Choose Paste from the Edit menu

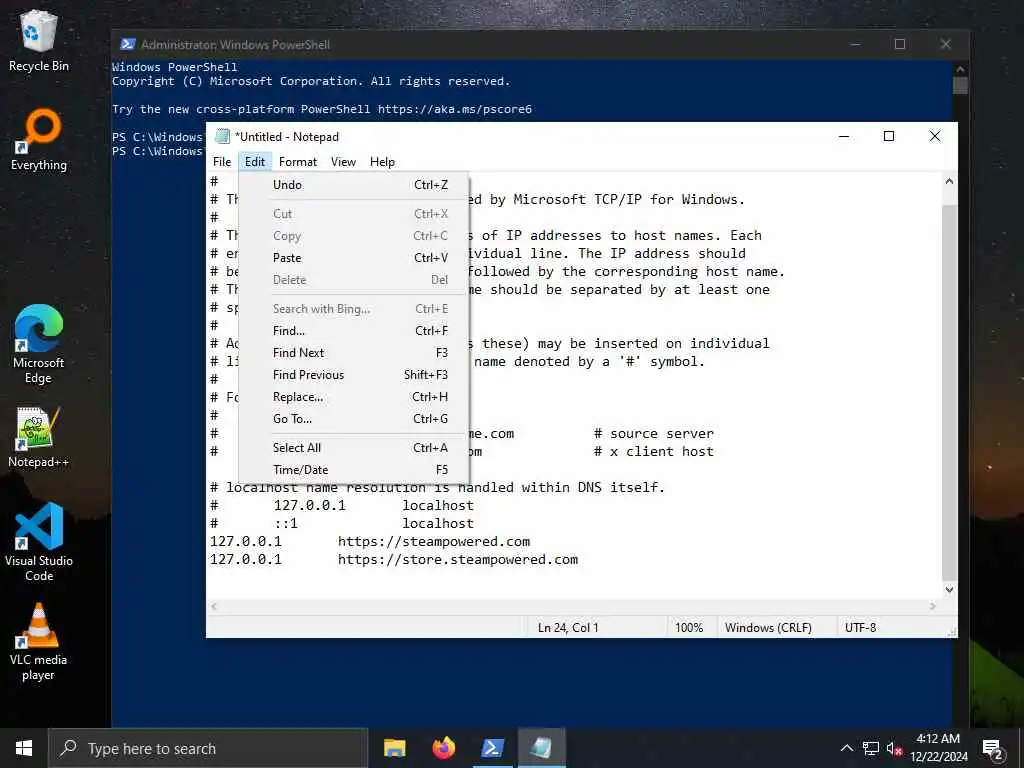tap(354, 258)
